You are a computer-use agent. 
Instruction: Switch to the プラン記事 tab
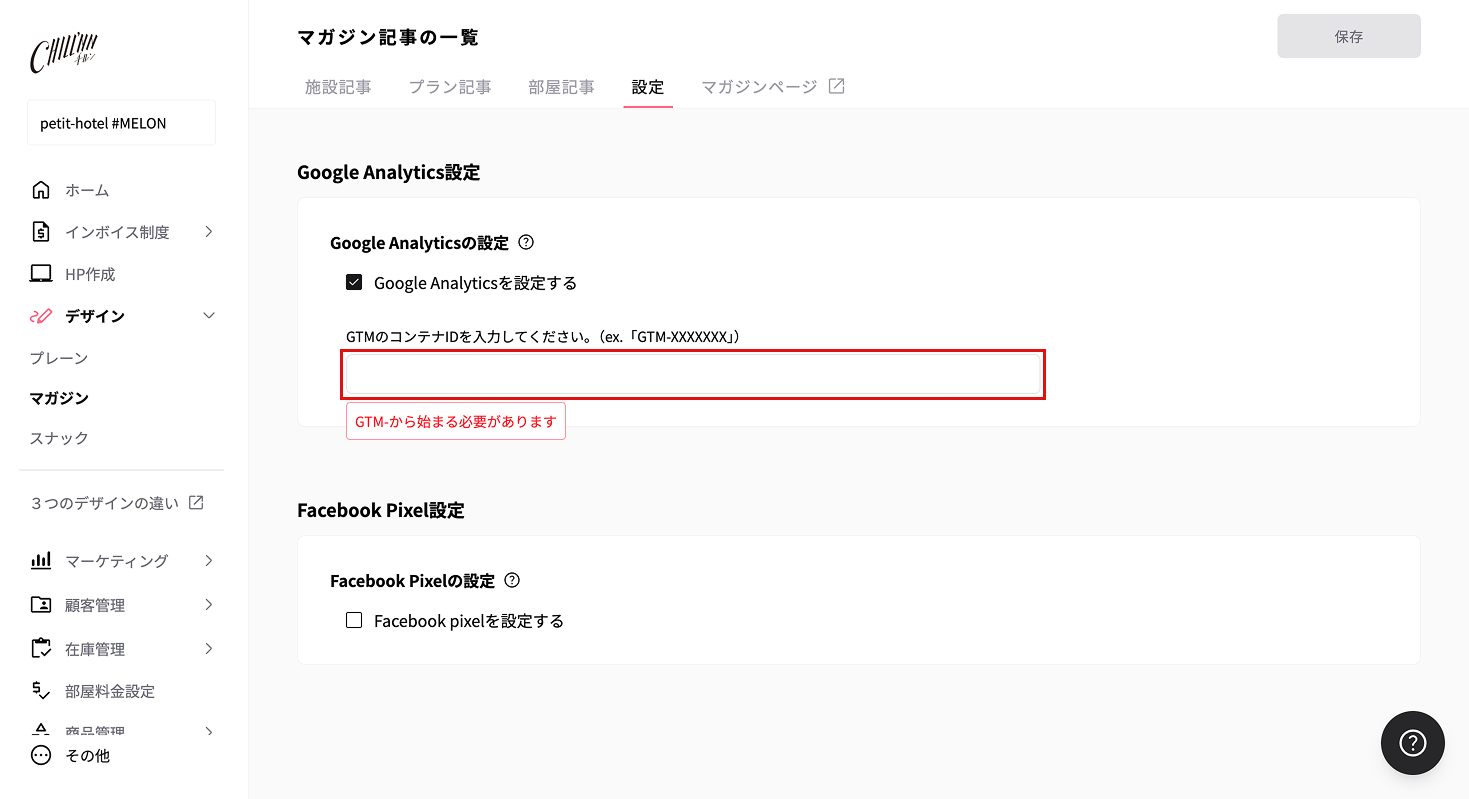450,87
